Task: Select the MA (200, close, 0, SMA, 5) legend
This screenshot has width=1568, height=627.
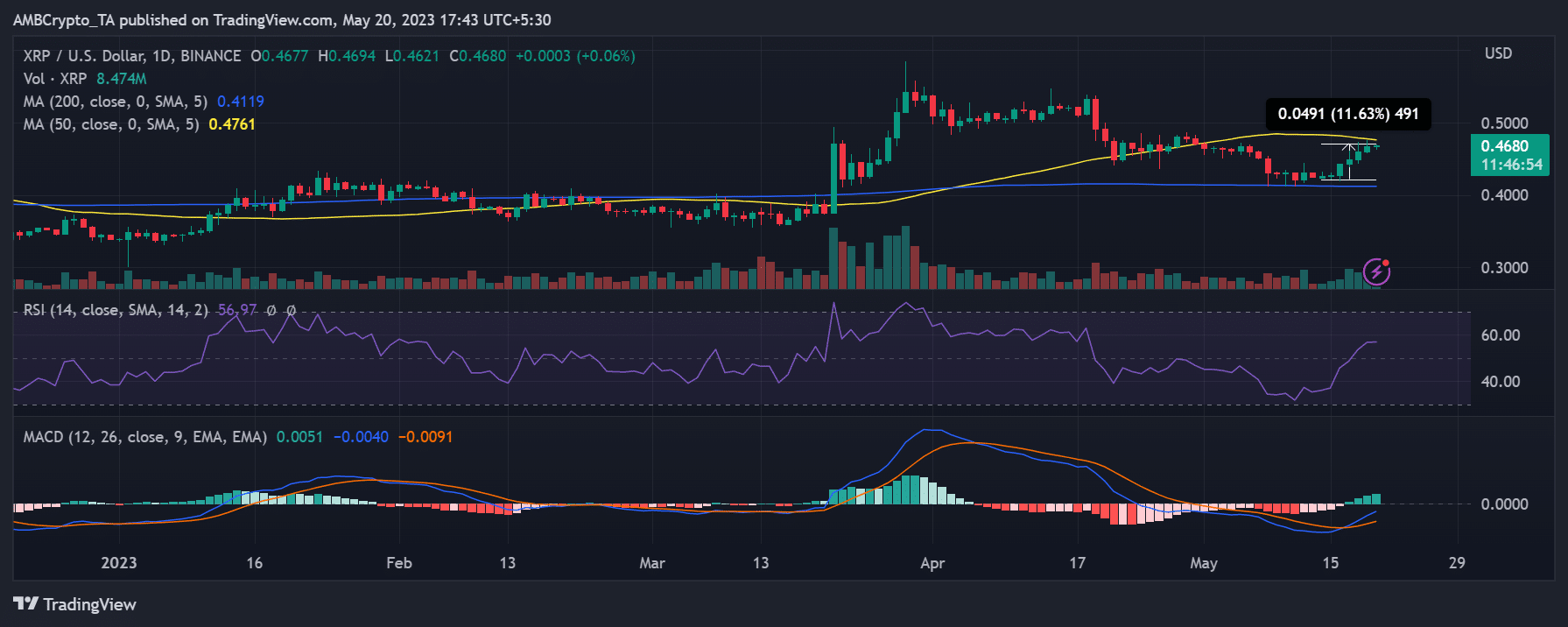Action: click(116, 102)
